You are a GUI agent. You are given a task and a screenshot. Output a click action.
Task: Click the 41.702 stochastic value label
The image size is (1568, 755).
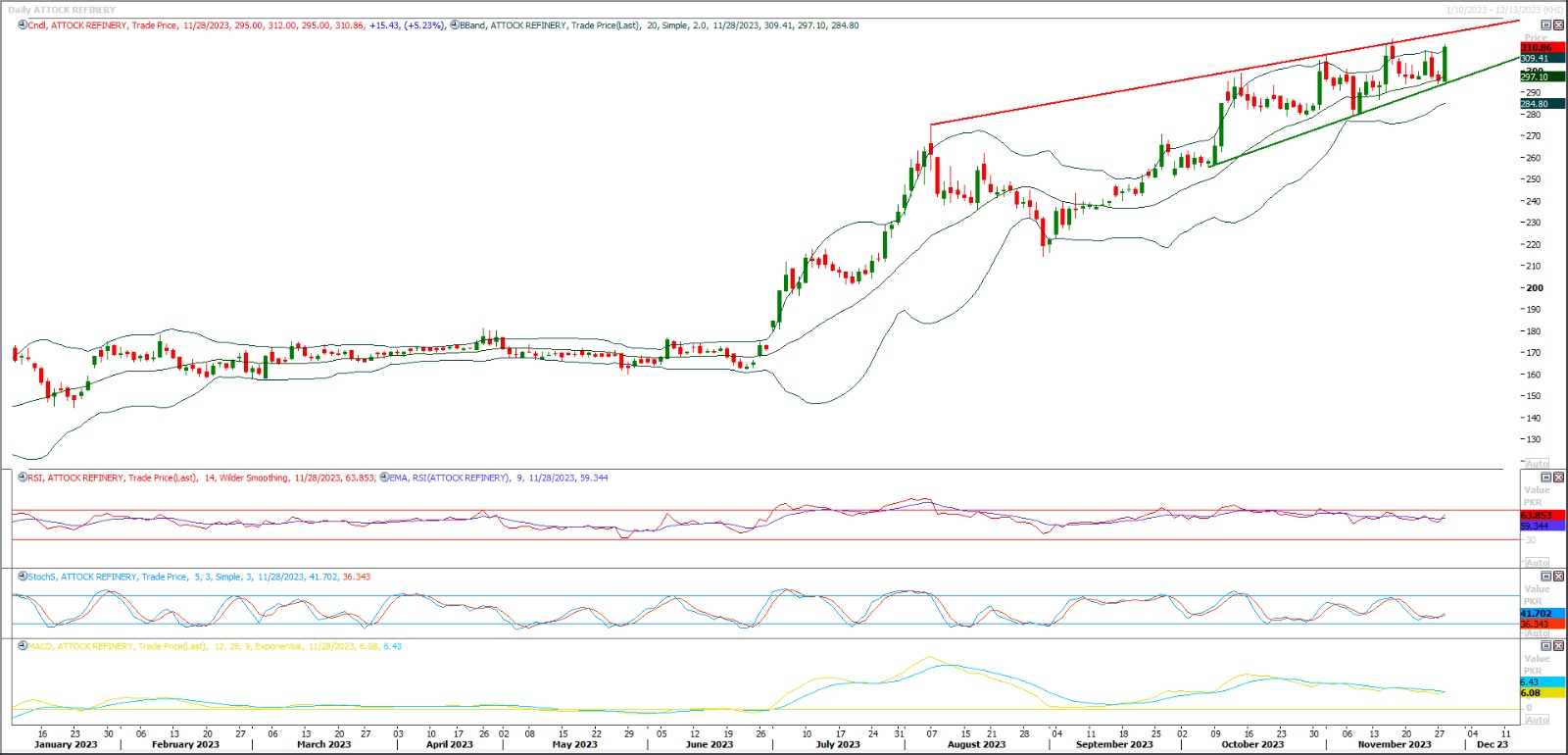(1543, 614)
